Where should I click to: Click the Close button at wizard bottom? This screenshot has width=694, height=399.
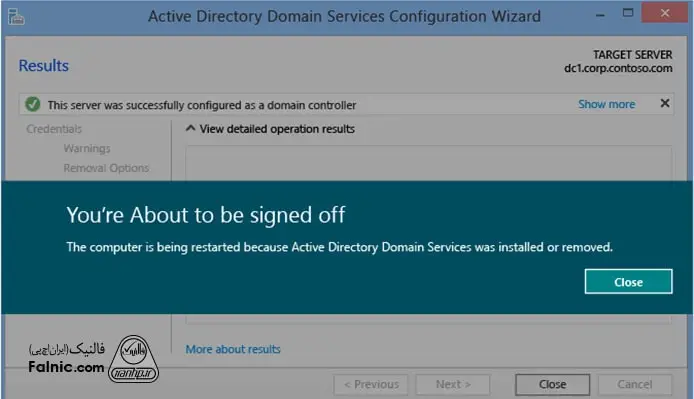(x=552, y=384)
